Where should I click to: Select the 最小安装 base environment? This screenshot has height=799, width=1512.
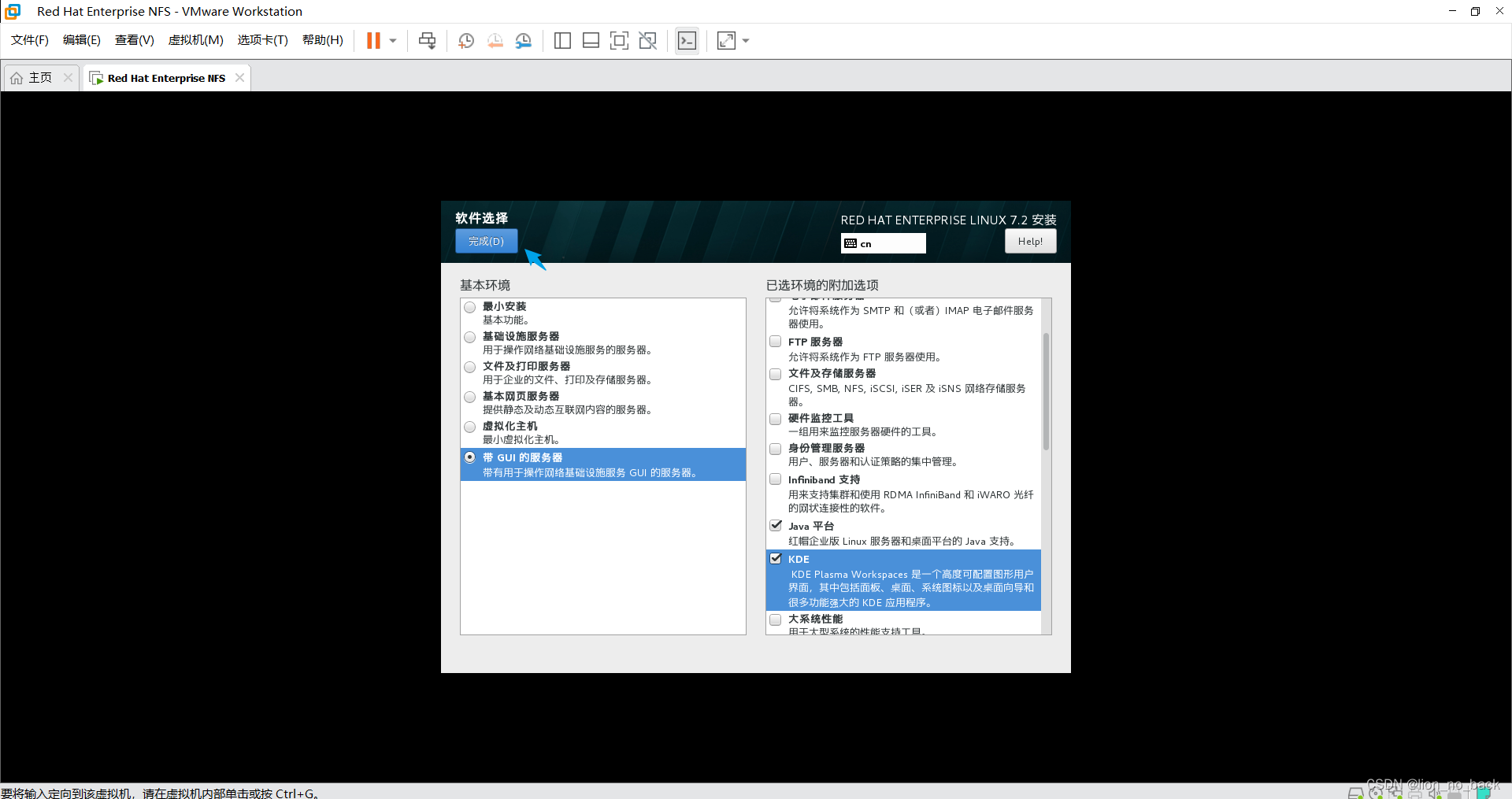[x=470, y=307]
